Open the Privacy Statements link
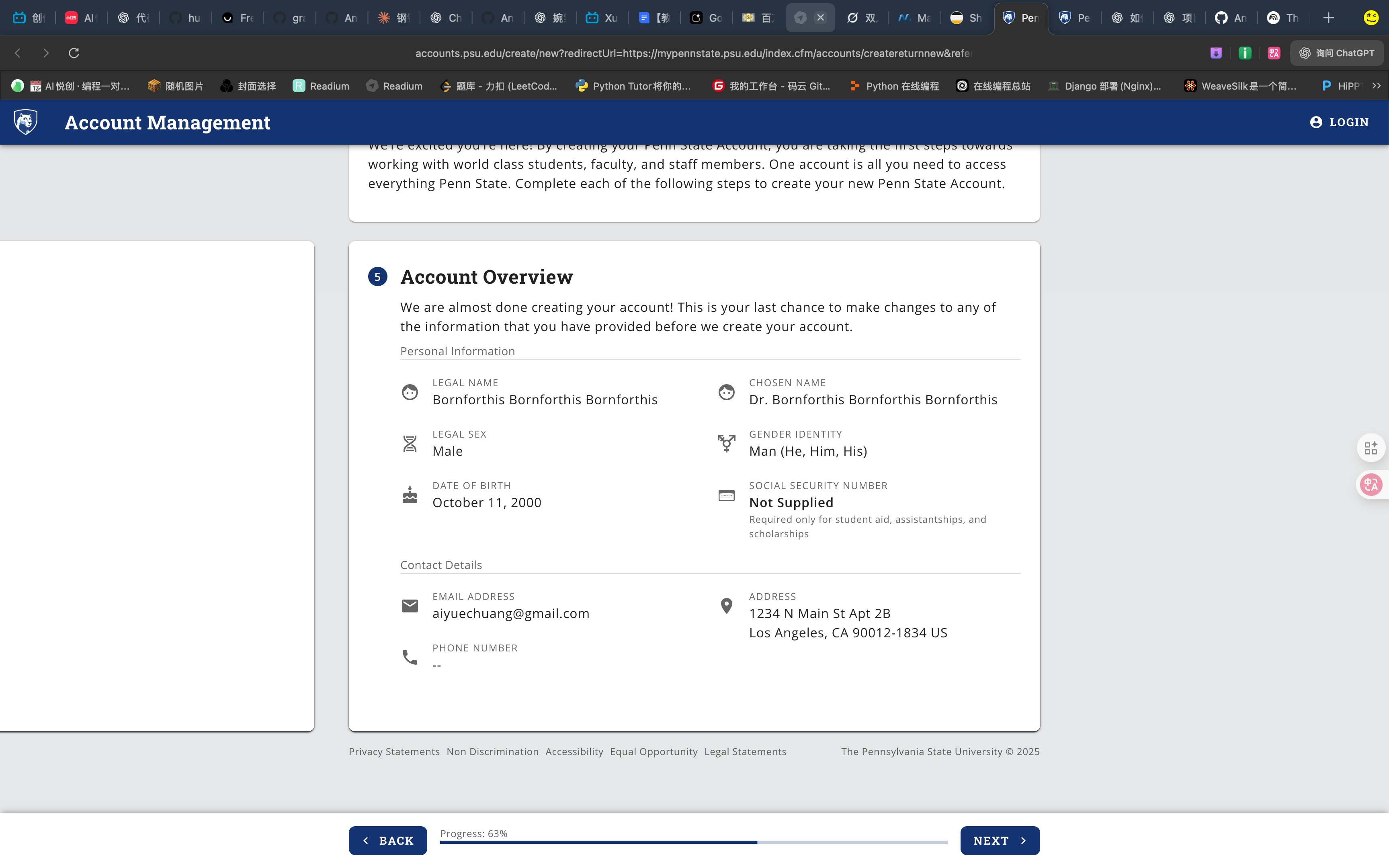 pyautogui.click(x=394, y=751)
